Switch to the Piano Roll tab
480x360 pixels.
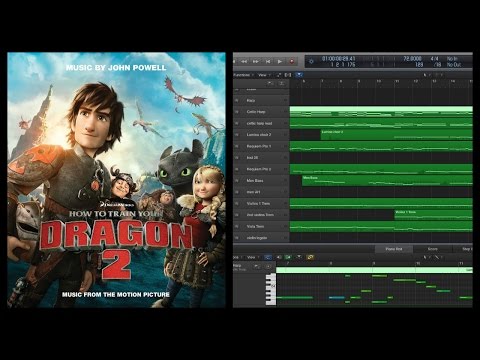[394, 249]
